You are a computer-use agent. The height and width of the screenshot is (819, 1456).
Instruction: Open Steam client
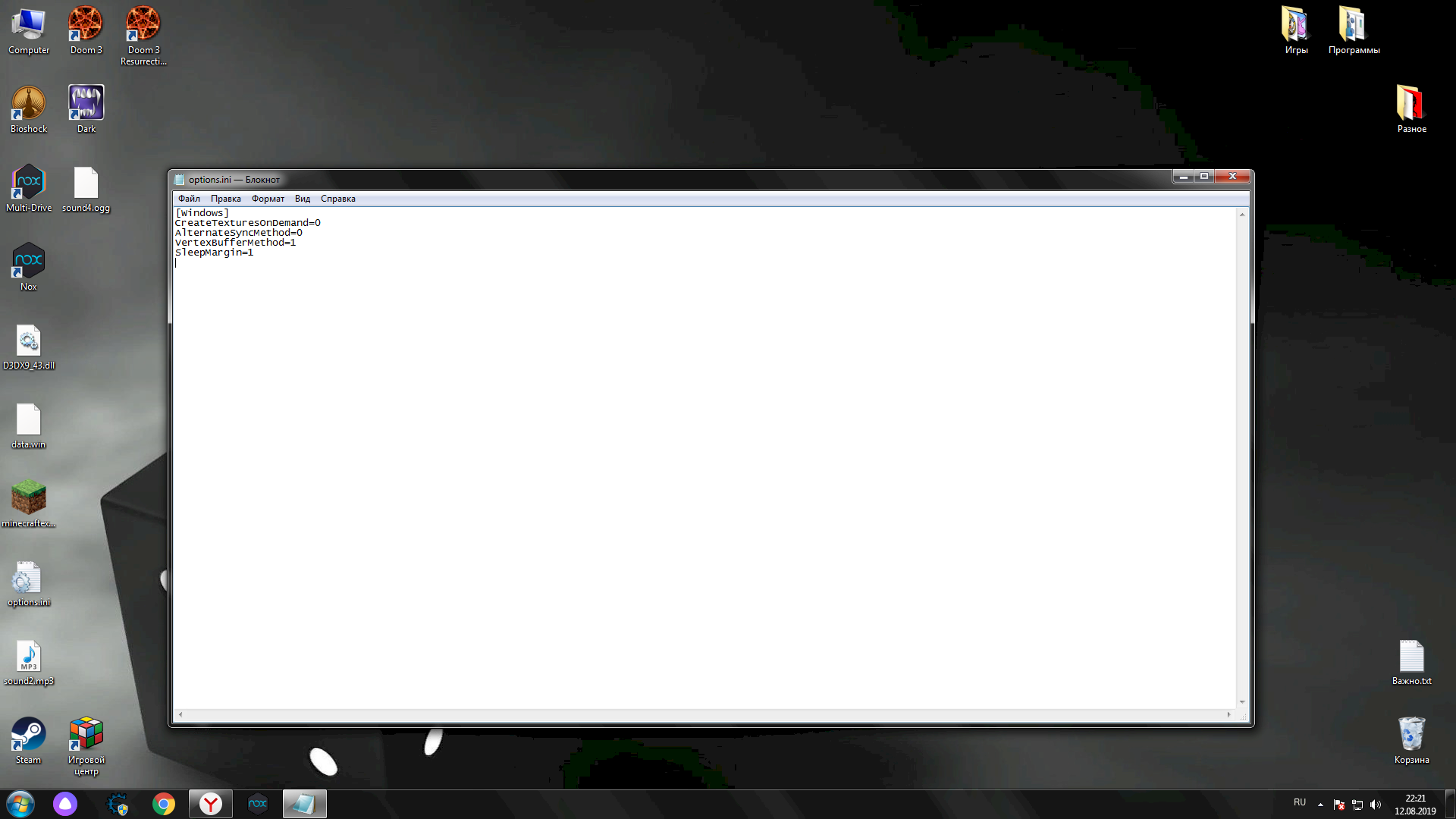[27, 737]
